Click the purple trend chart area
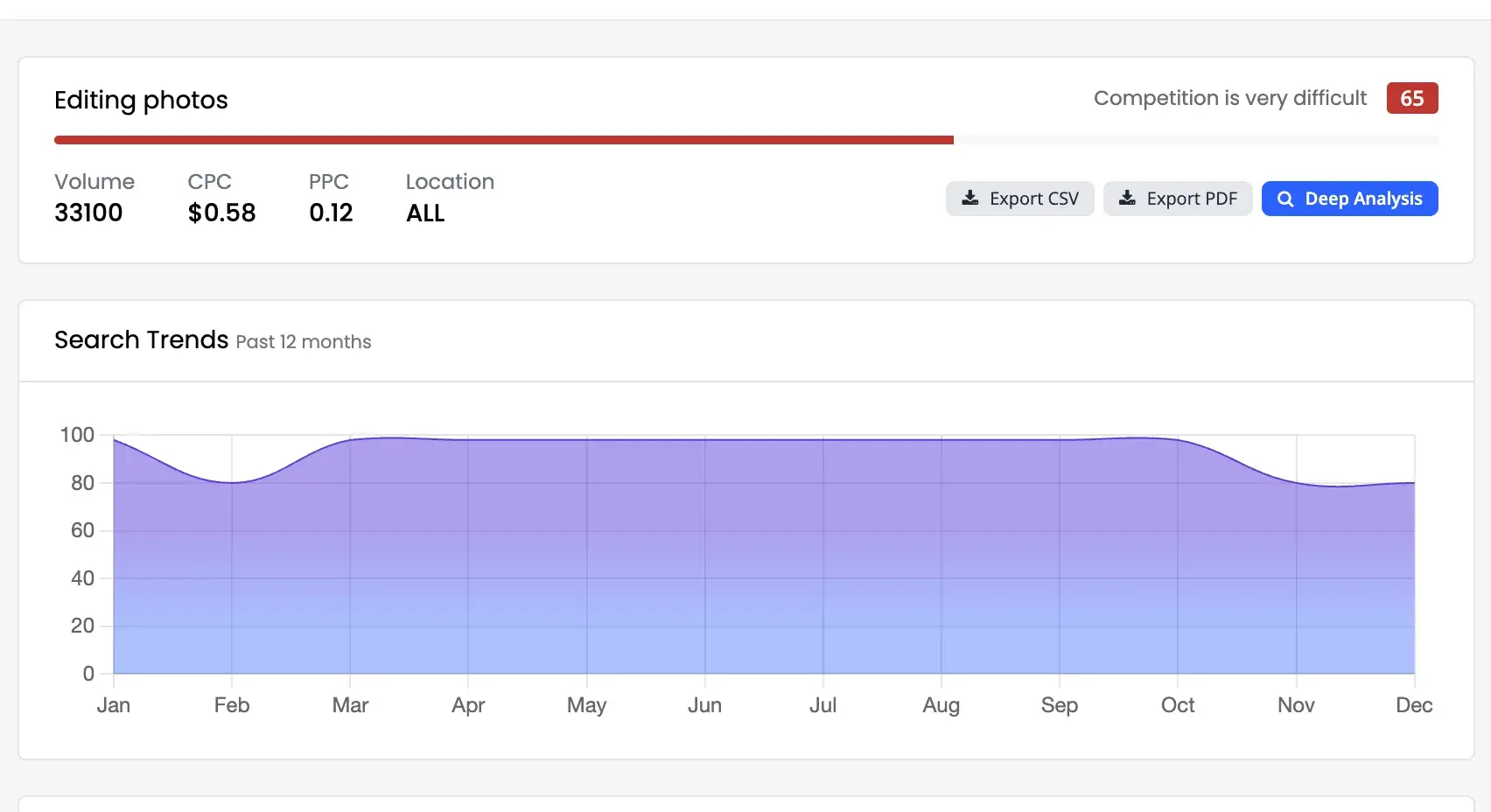 pyautogui.click(x=700, y=560)
